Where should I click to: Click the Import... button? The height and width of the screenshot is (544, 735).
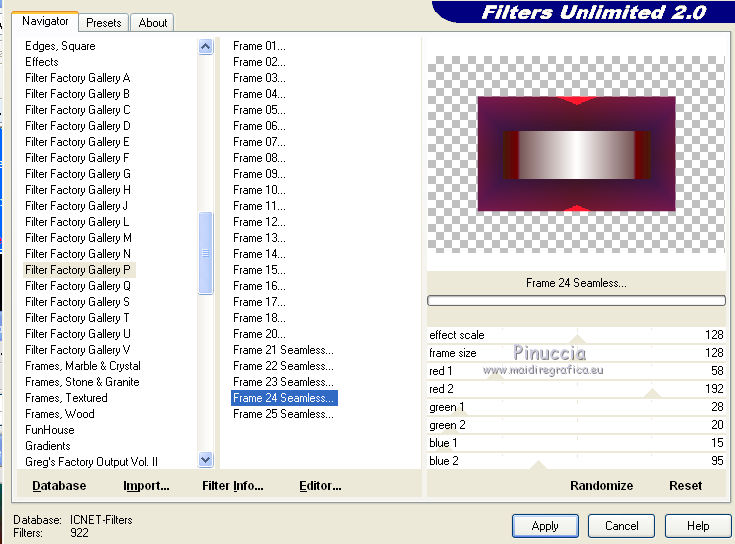tap(146, 486)
